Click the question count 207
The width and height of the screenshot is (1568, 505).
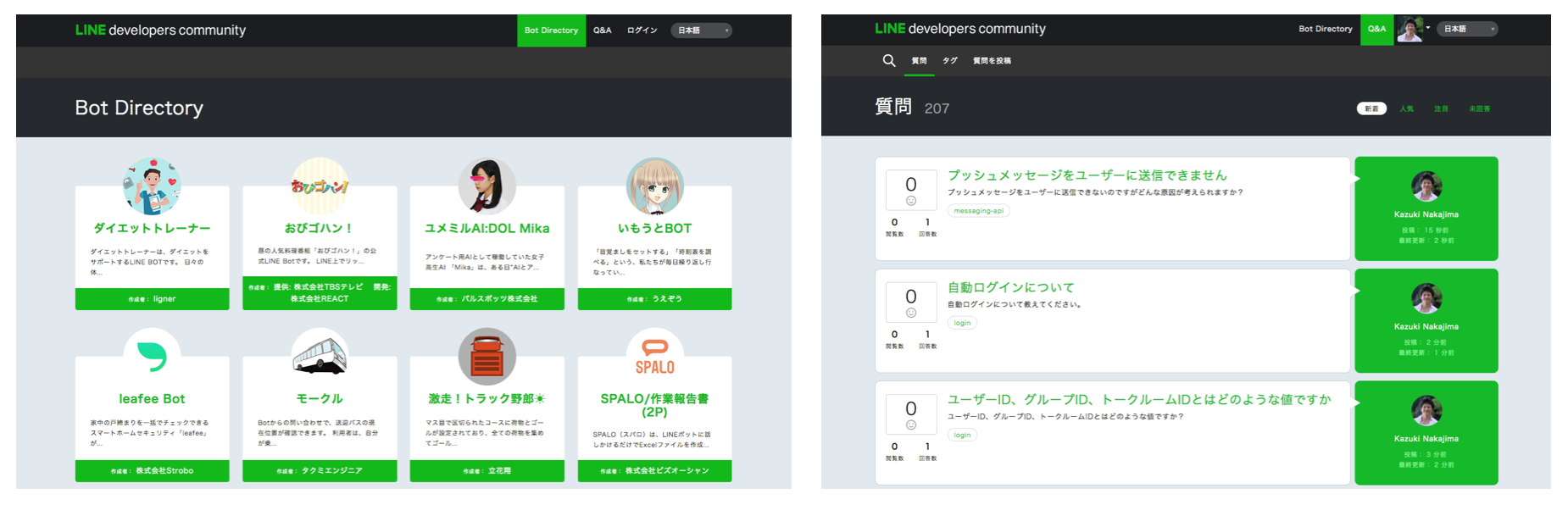click(937, 108)
